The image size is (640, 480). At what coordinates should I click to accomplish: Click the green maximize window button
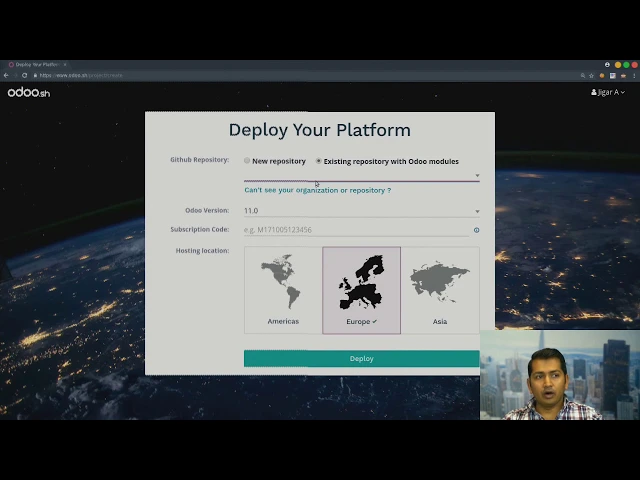pyautogui.click(x=626, y=64)
